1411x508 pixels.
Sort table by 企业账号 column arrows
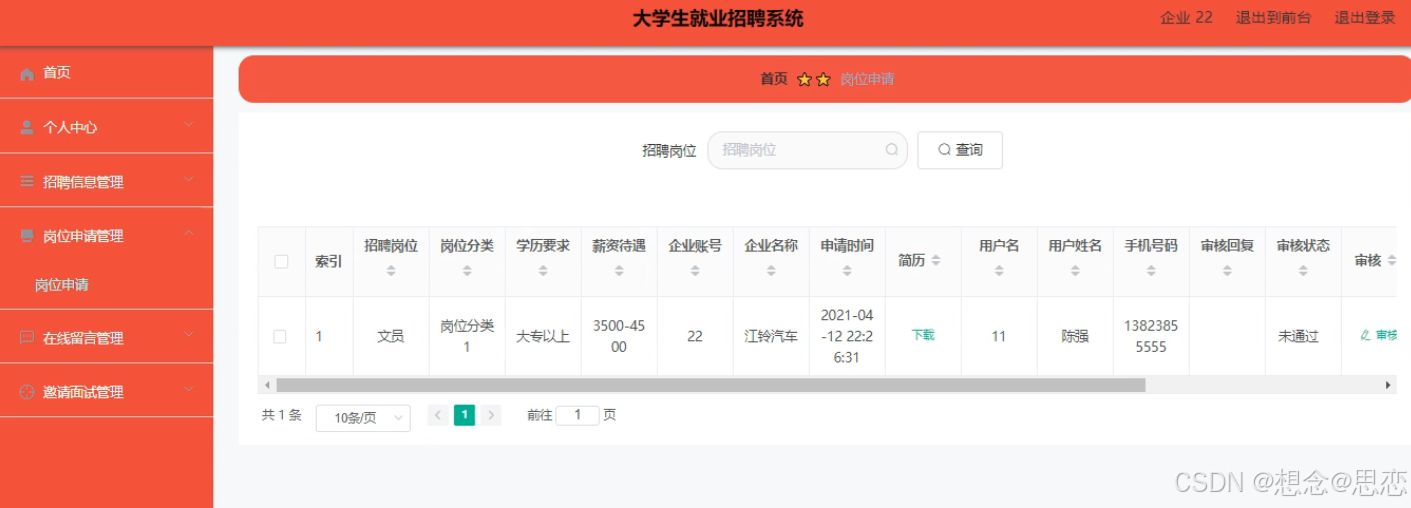tap(695, 271)
